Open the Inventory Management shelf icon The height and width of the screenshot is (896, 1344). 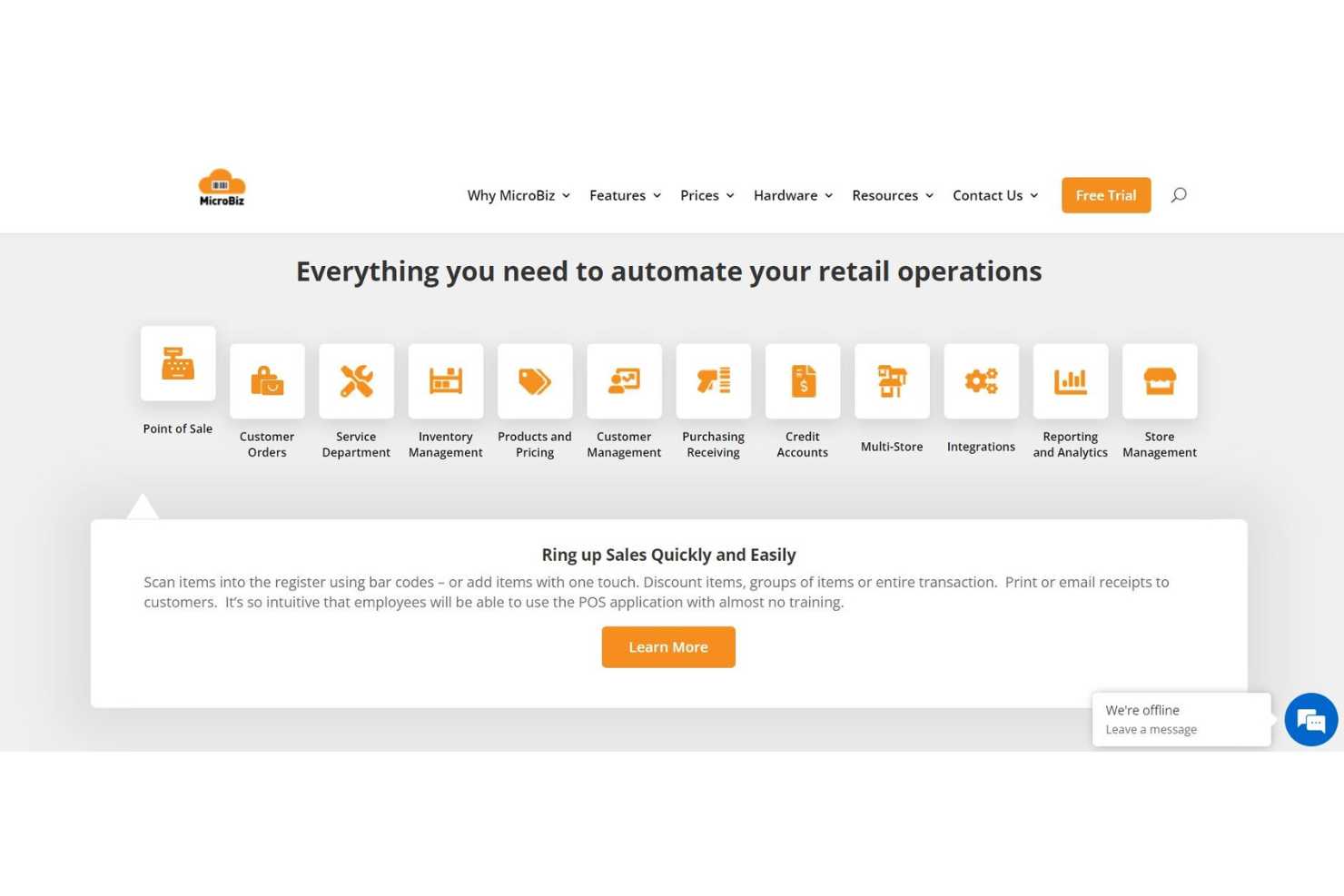(x=445, y=381)
